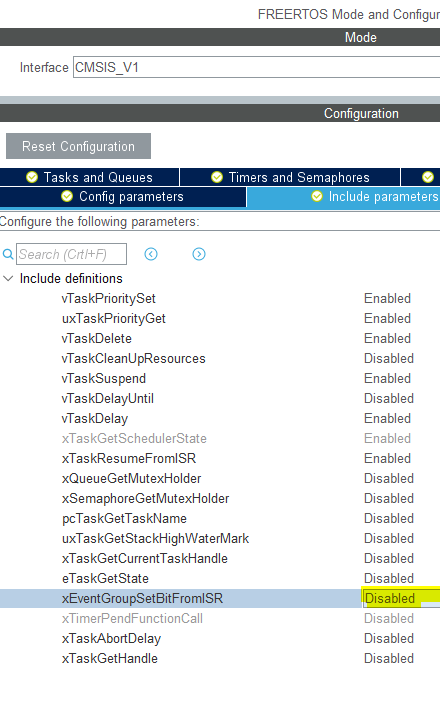Image resolution: width=440 pixels, height=701 pixels.
Task: Click Disabled value of xSemaphoreGetMutexHolder
Action: pos(389,498)
